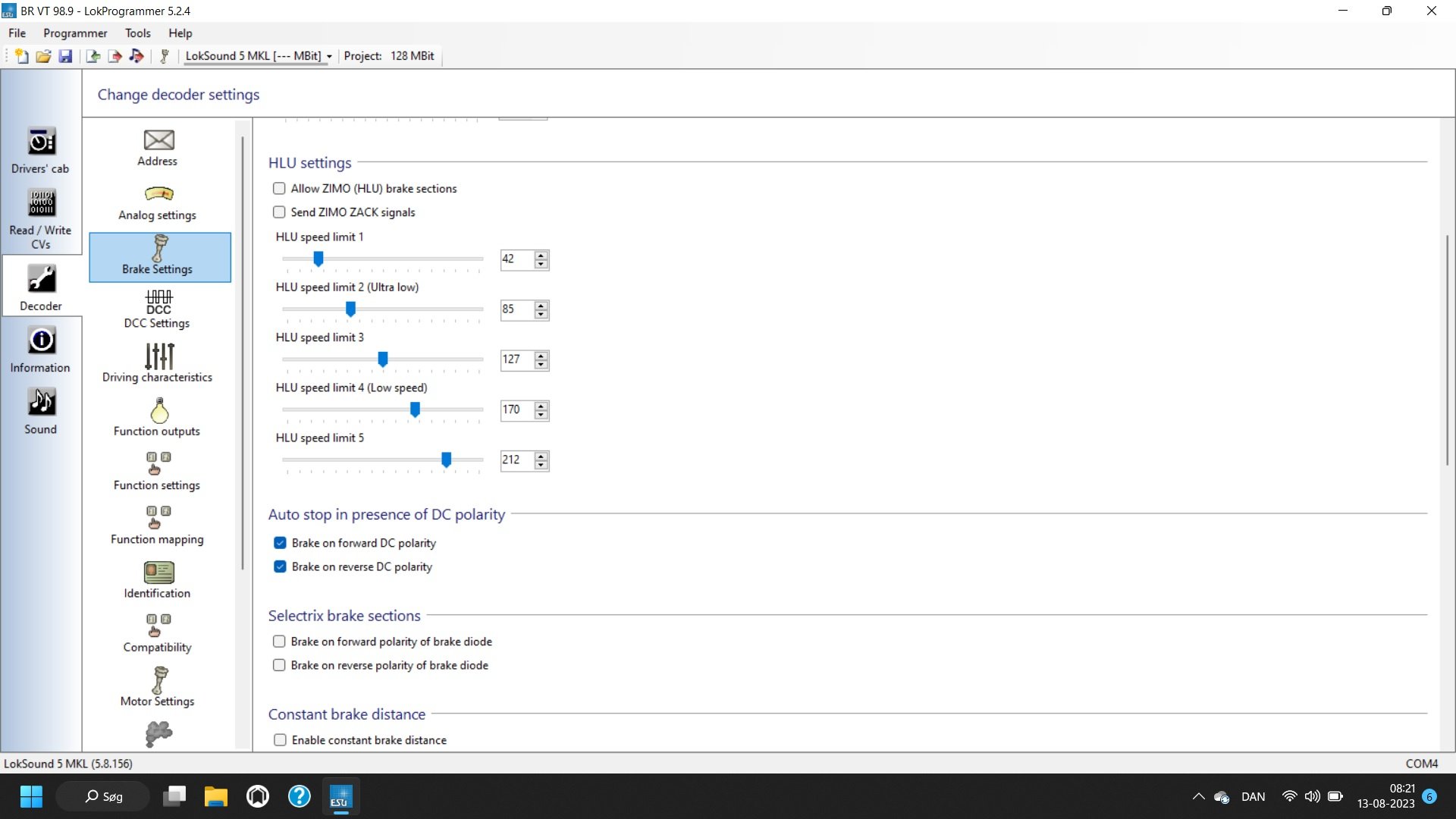Click the decoder tool icon in the toolbar
This screenshot has height=819, width=1456.
164,56
